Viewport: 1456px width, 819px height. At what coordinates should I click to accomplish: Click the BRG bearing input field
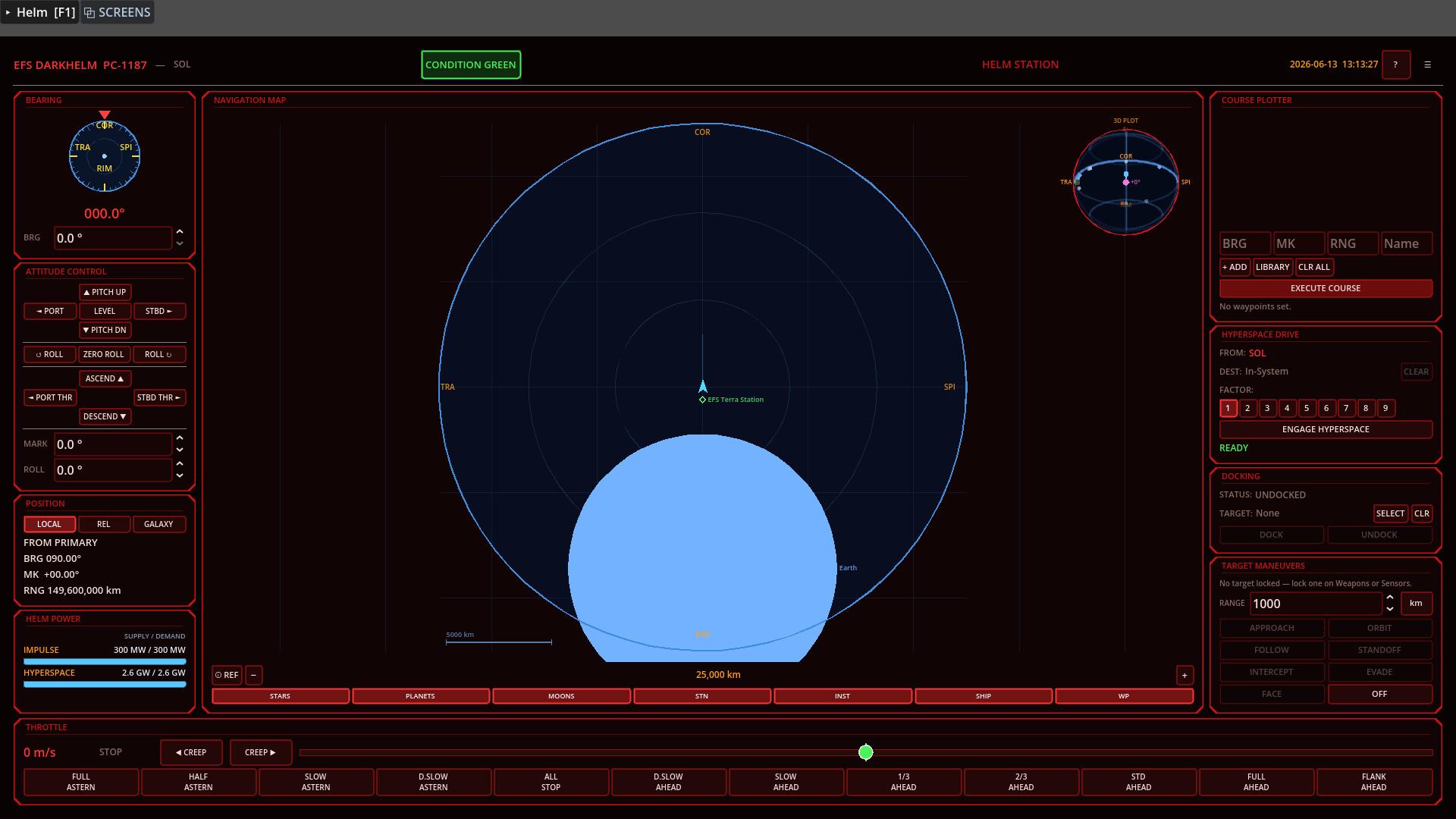pyautogui.click(x=113, y=238)
